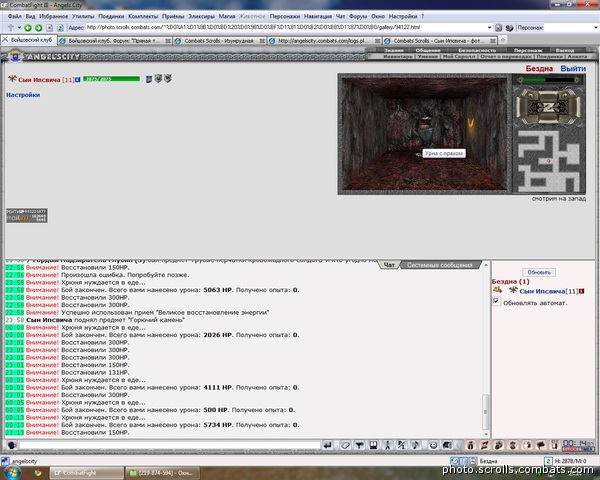Screen dimensions: 600x480
Task: Click the standing figure icon in chat toolbar
Action: click(x=388, y=445)
